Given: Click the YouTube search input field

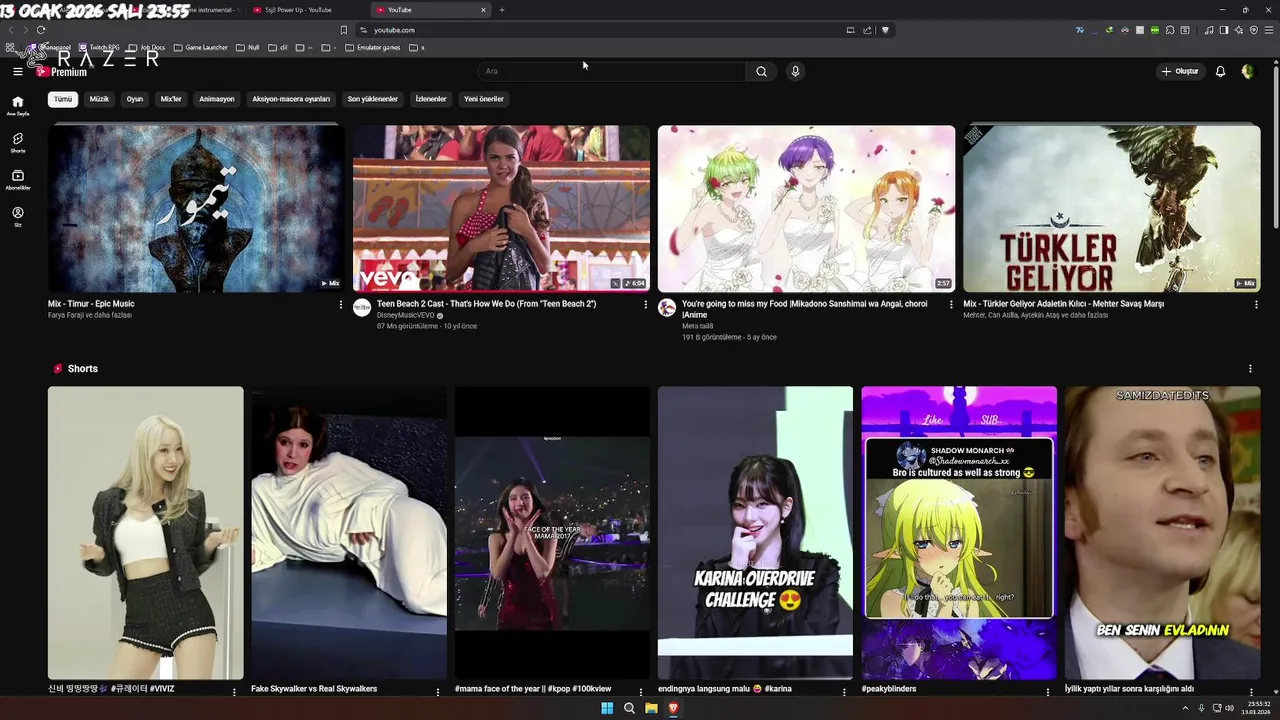Looking at the screenshot, I should [611, 71].
